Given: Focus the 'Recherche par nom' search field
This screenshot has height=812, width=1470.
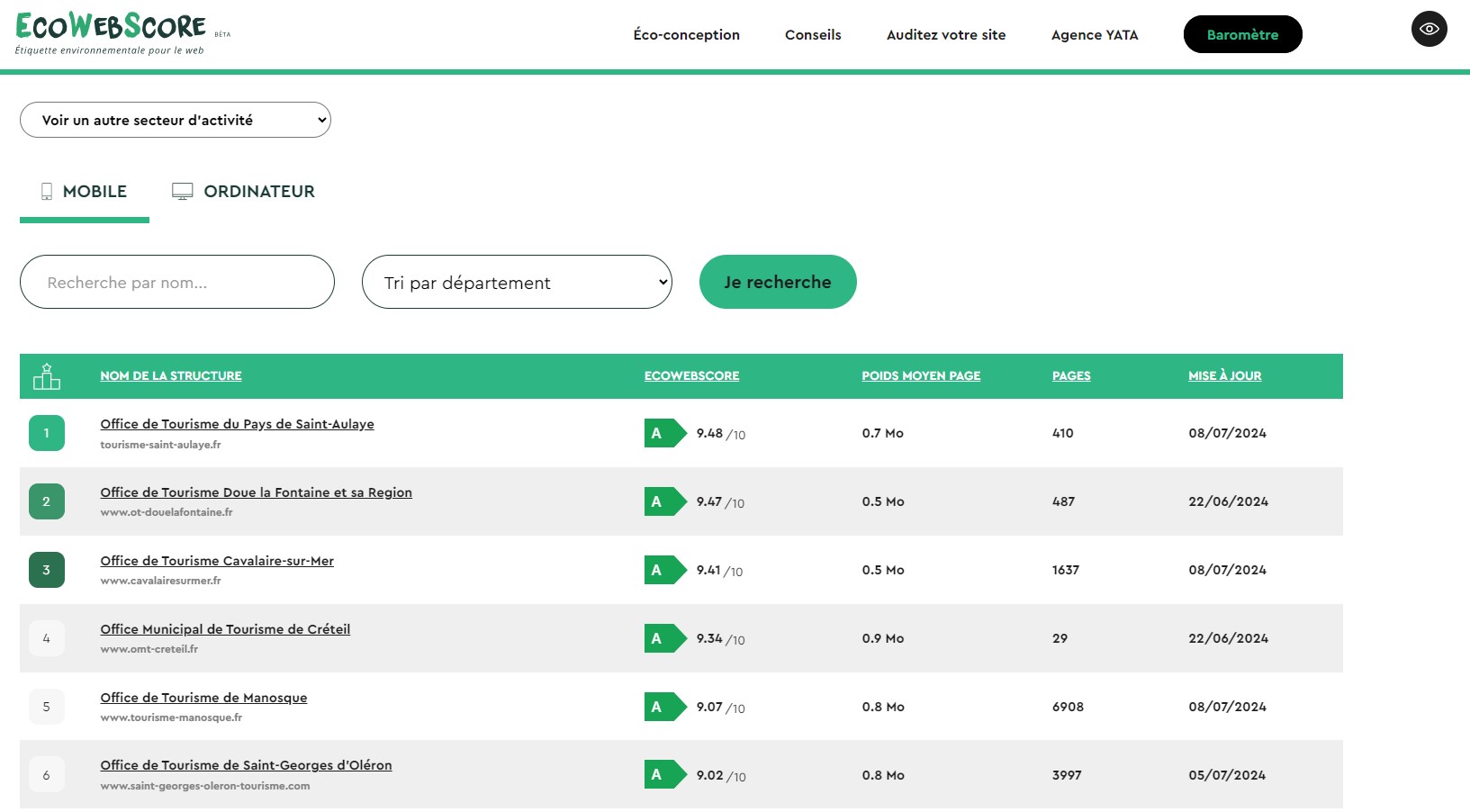Looking at the screenshot, I should pos(177,282).
